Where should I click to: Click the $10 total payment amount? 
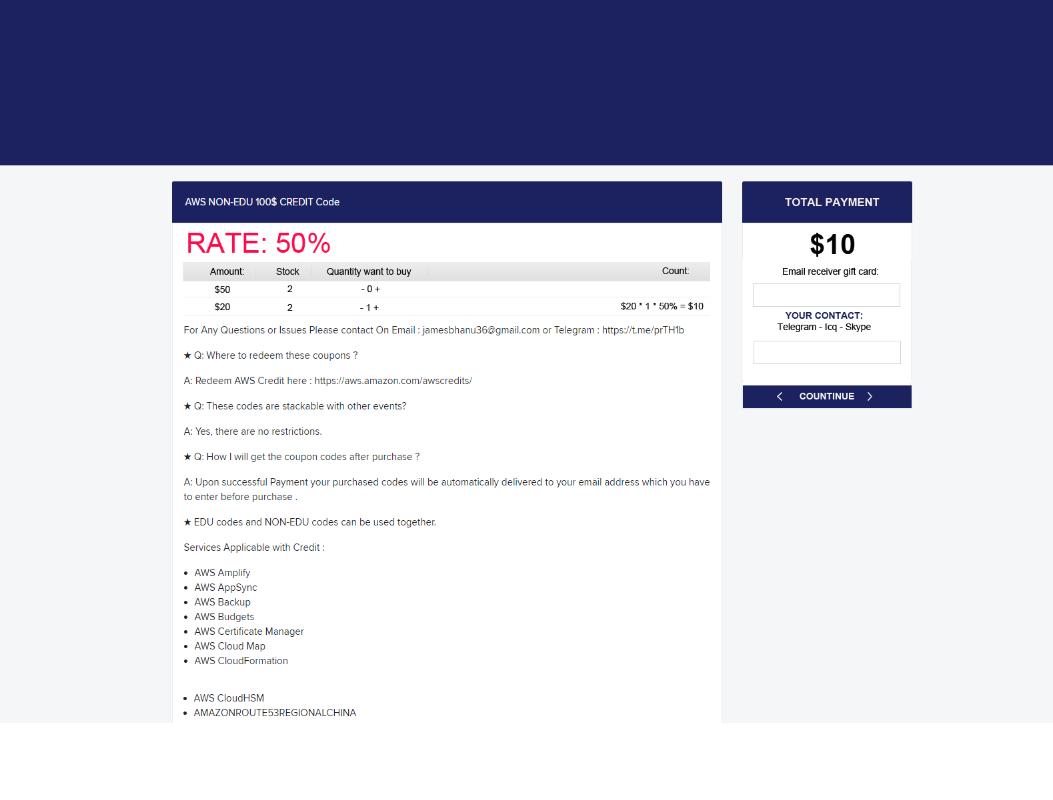click(x=832, y=245)
